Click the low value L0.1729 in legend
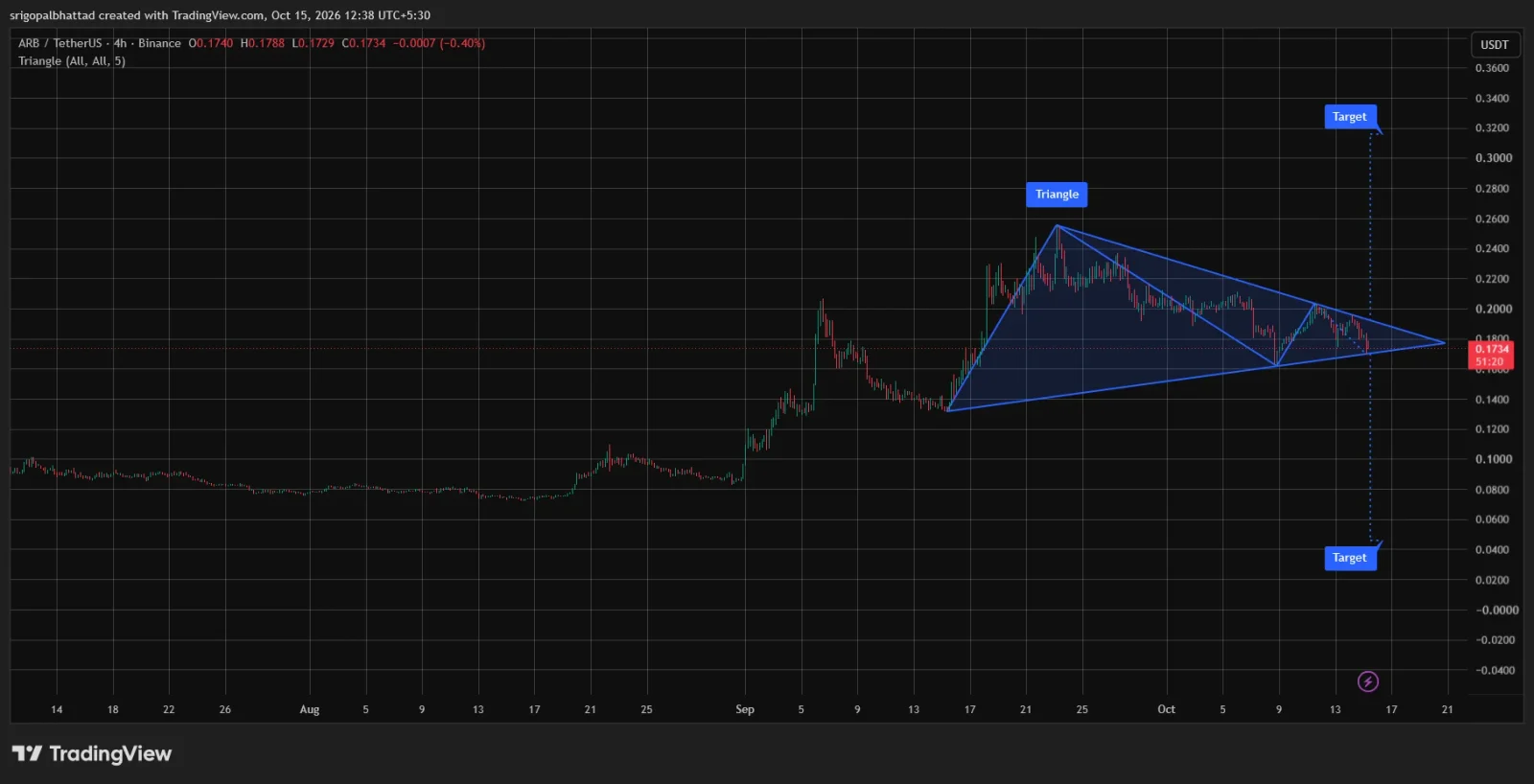Viewport: 1534px width, 784px height. pos(314,43)
